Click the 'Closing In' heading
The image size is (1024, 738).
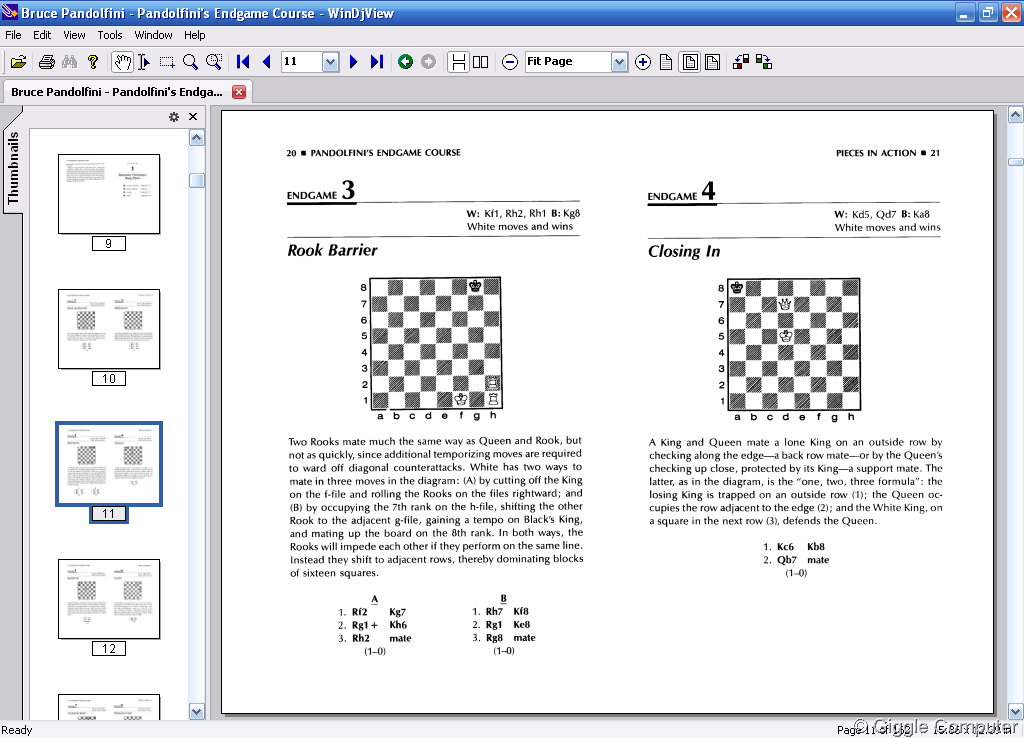684,251
